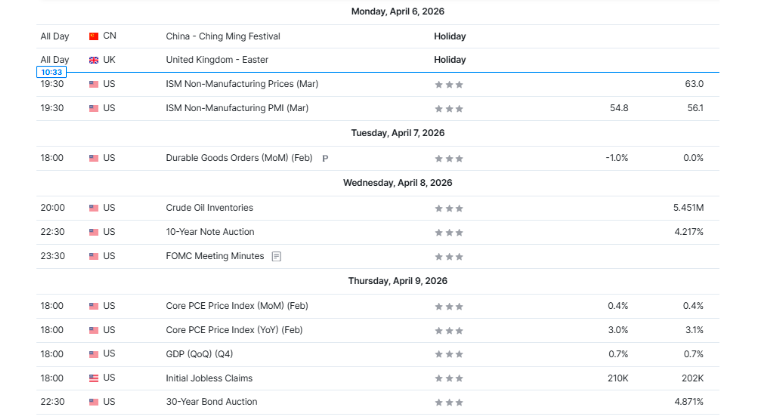Select the 10-Year Note Auction event
The width and height of the screenshot is (768, 416).
pyautogui.click(x=210, y=232)
